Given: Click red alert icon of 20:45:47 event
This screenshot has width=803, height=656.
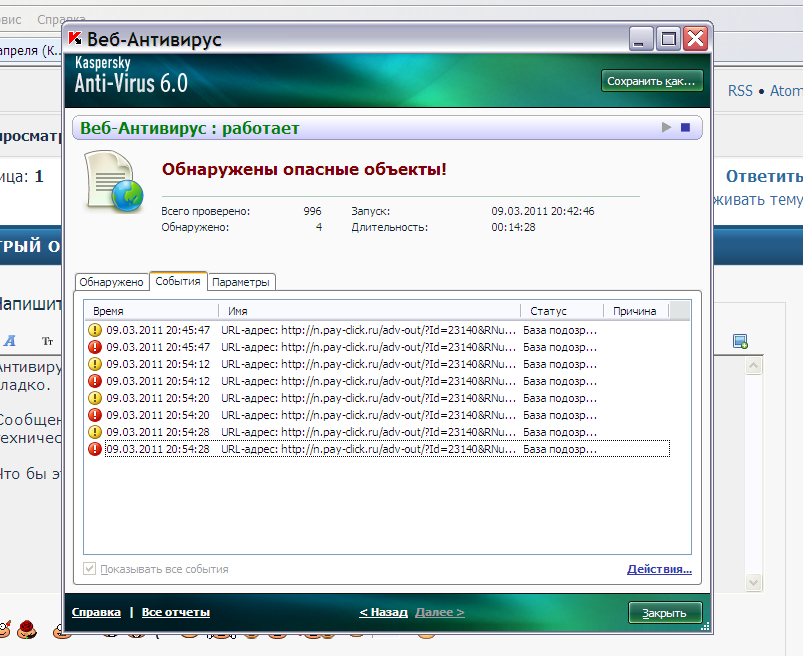Looking at the screenshot, I should [95, 347].
